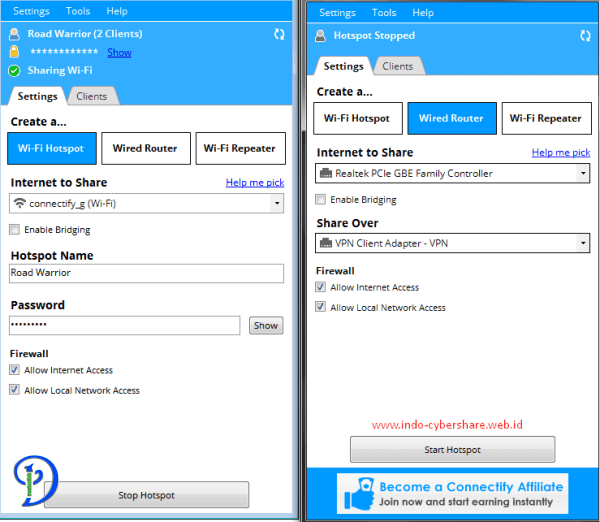Screen dimensions: 600x522
Task: Click Hotspot Name field with Road Warrior
Action: (x=147, y=273)
